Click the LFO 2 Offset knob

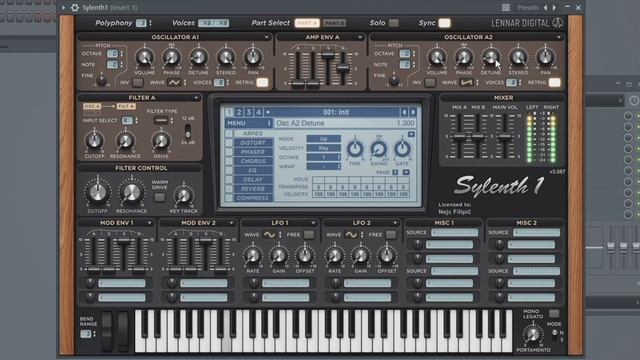click(x=387, y=256)
